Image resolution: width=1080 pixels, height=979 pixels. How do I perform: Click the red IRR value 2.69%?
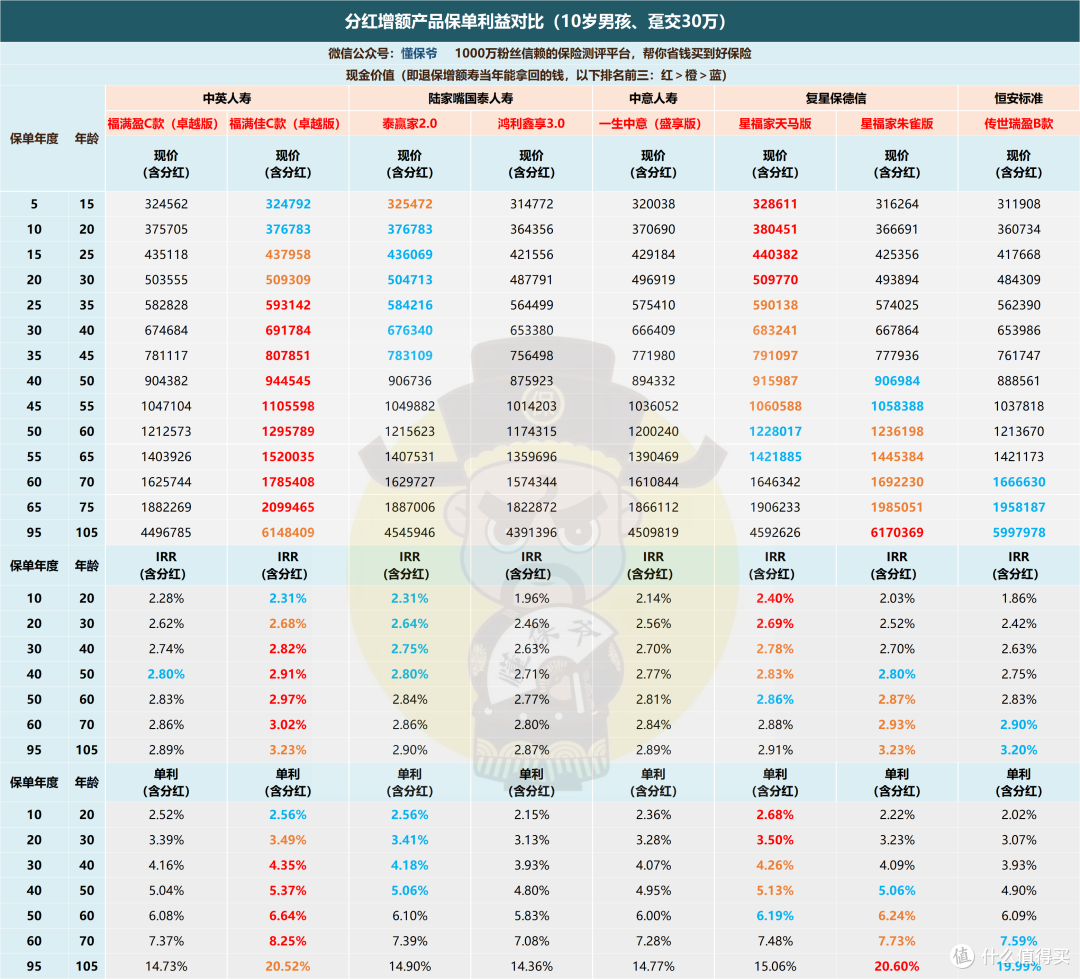pyautogui.click(x=775, y=624)
